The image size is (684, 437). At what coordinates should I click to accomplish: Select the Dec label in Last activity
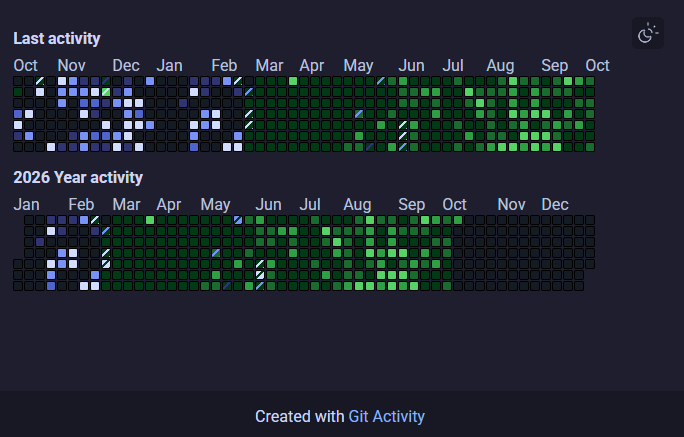[126, 66]
